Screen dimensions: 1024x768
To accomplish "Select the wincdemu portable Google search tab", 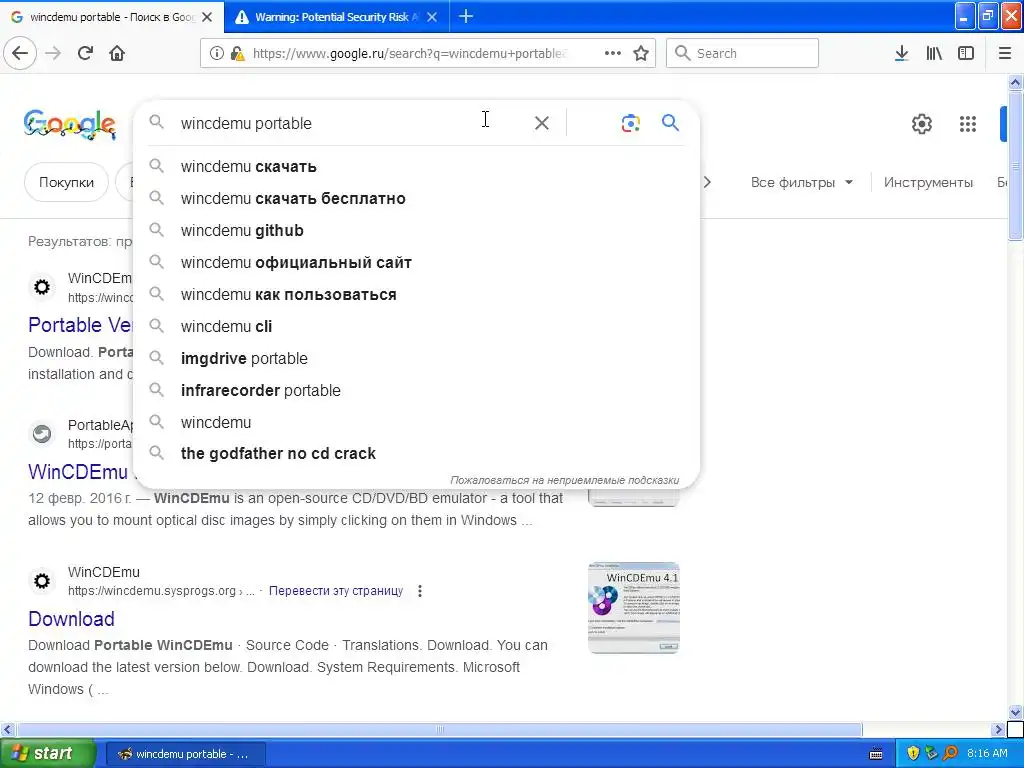I will click(x=111, y=17).
